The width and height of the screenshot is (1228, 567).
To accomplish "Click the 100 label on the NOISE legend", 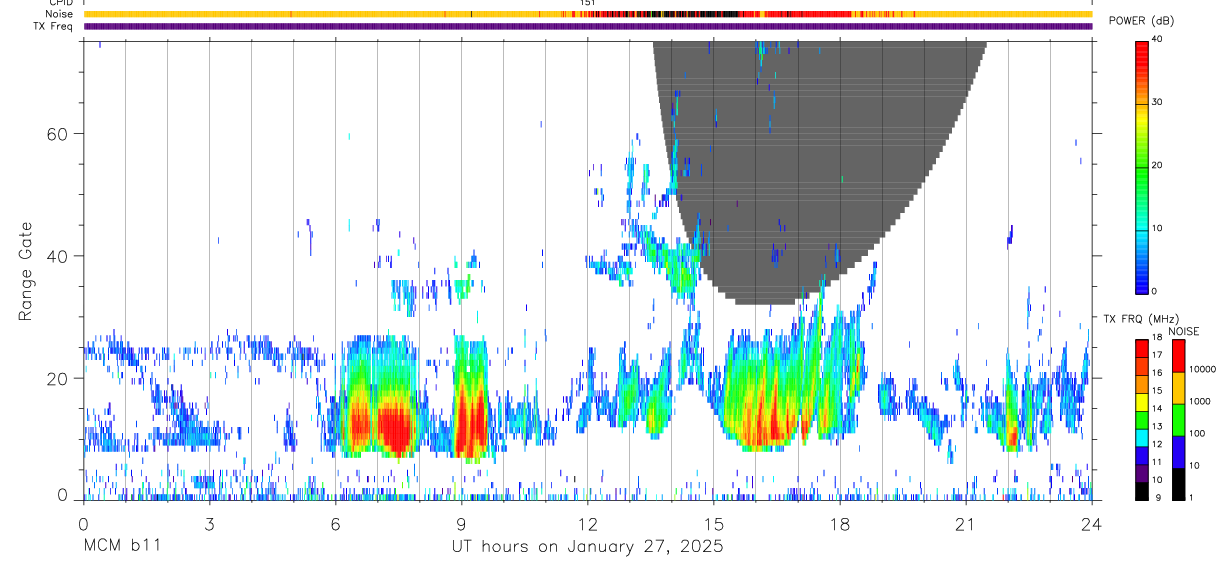I will point(1197,433).
